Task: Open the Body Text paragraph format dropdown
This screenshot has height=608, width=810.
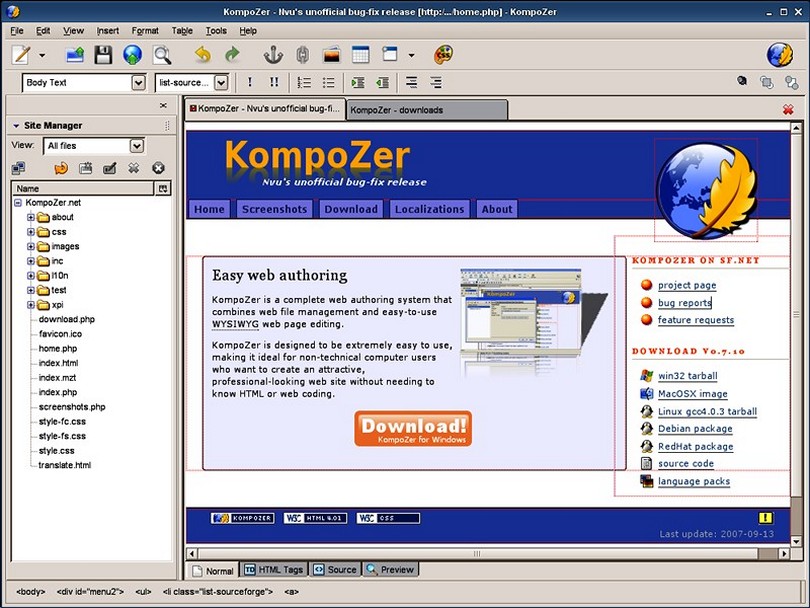Action: (x=138, y=83)
